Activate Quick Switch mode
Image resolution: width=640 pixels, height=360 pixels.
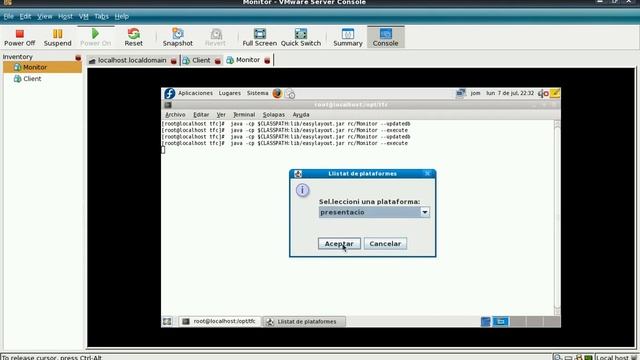click(x=301, y=38)
